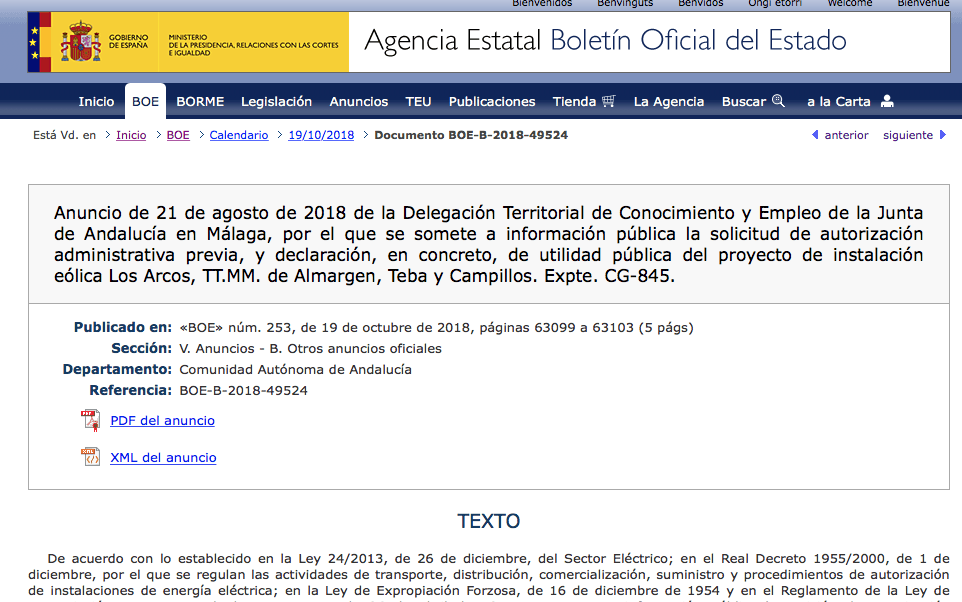Open the Tienda store link
This screenshot has height=602, width=962.
(574, 101)
